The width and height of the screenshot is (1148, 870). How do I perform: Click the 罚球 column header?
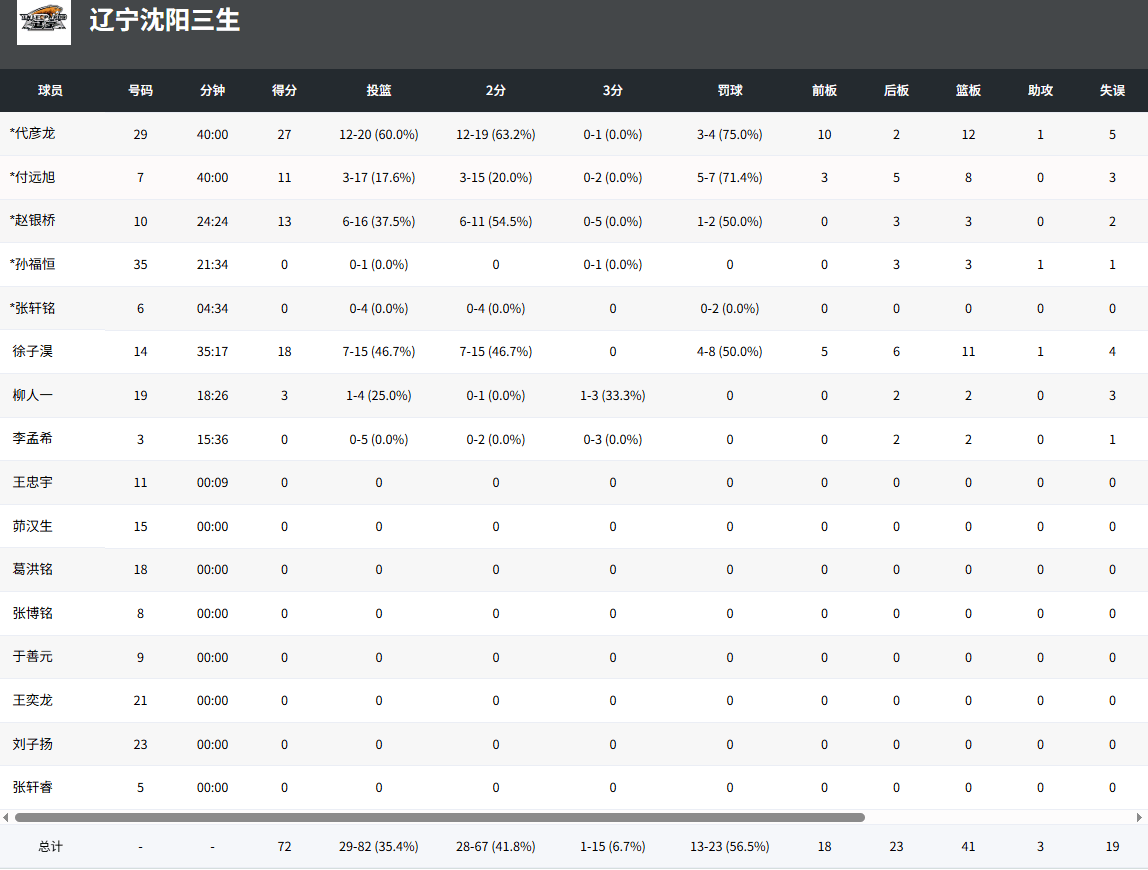pyautogui.click(x=730, y=90)
